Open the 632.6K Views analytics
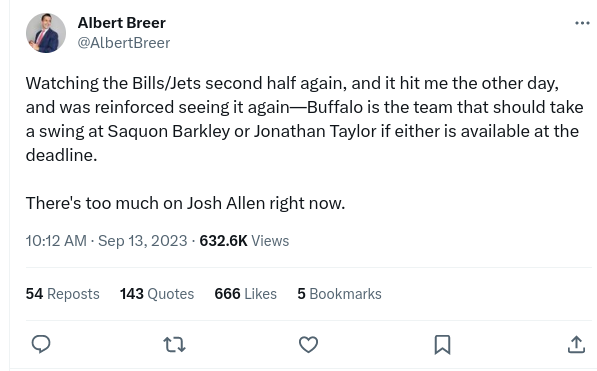 [244, 241]
